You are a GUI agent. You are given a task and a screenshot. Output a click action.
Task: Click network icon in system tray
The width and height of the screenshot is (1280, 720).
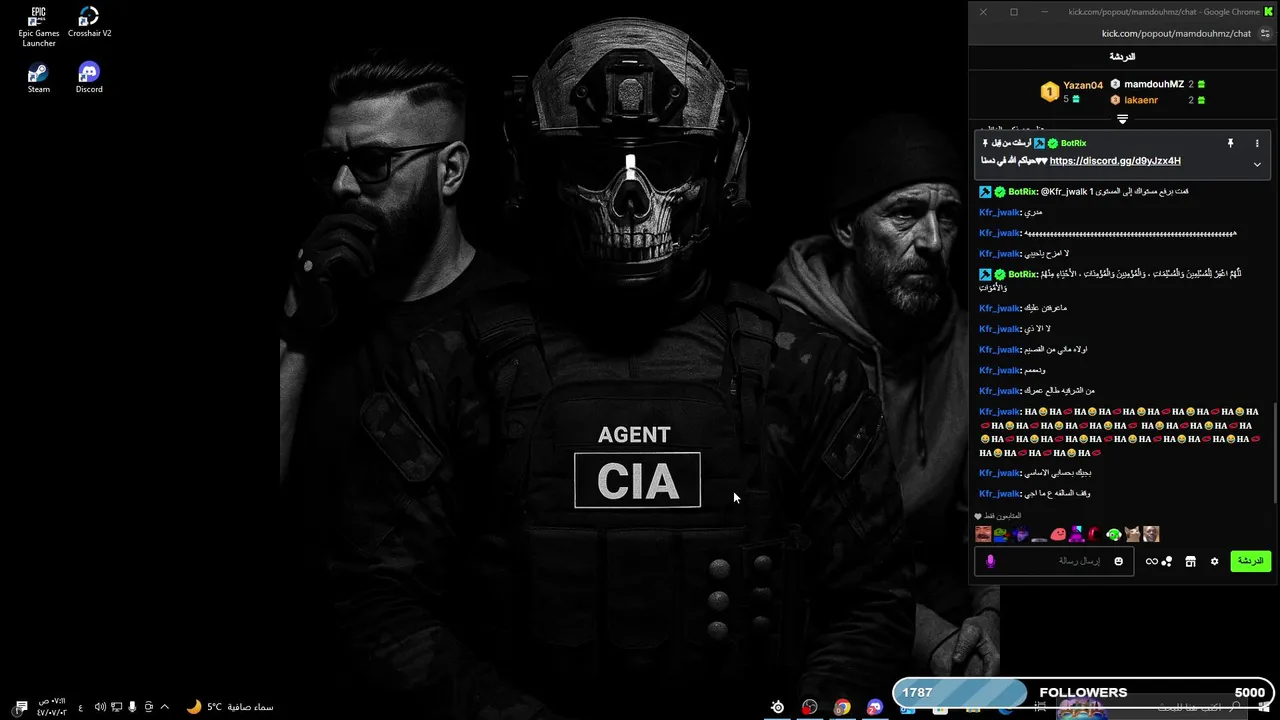(x=116, y=707)
